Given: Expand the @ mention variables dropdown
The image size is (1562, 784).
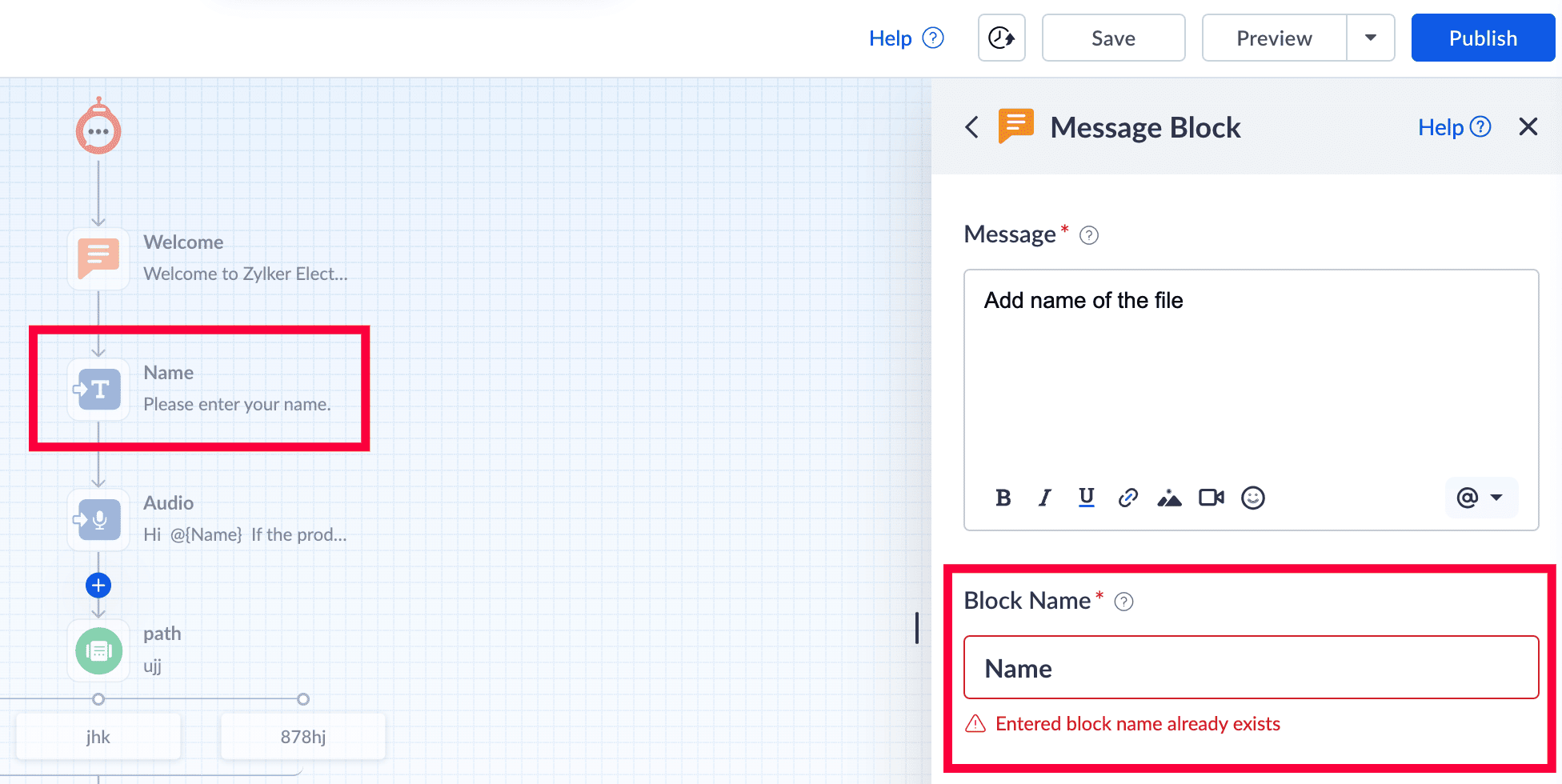Looking at the screenshot, I should 1480,498.
